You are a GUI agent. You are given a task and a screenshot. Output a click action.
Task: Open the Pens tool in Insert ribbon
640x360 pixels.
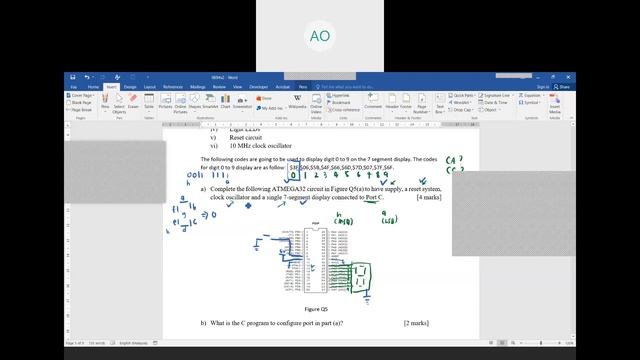pos(105,101)
